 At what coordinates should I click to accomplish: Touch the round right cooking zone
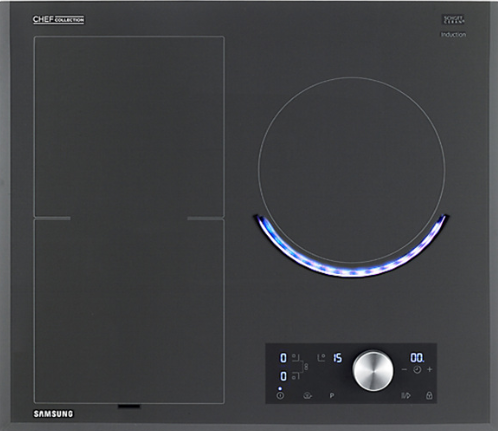pyautogui.click(x=351, y=170)
